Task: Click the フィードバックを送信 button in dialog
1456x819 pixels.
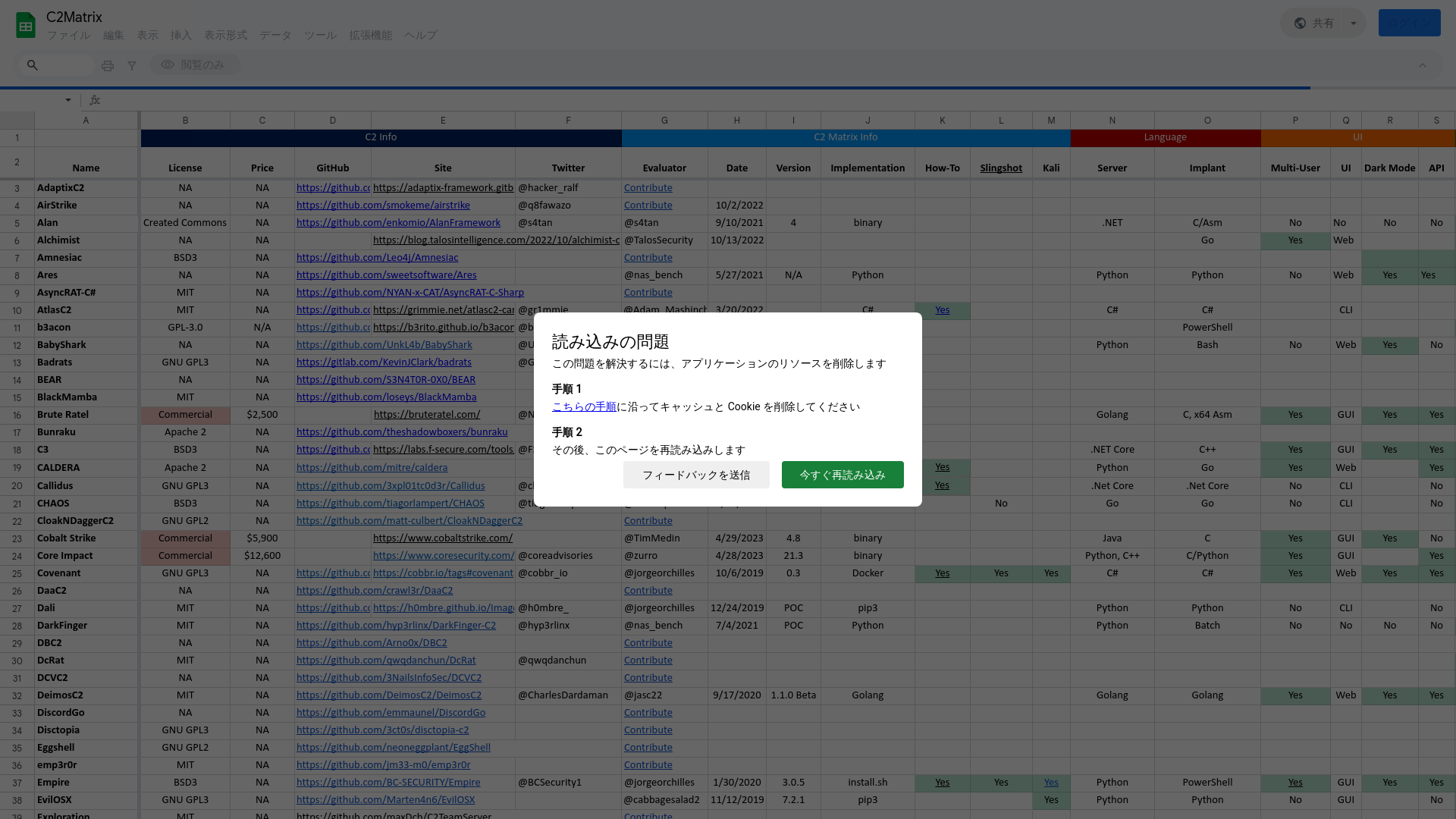Action: pos(696,475)
